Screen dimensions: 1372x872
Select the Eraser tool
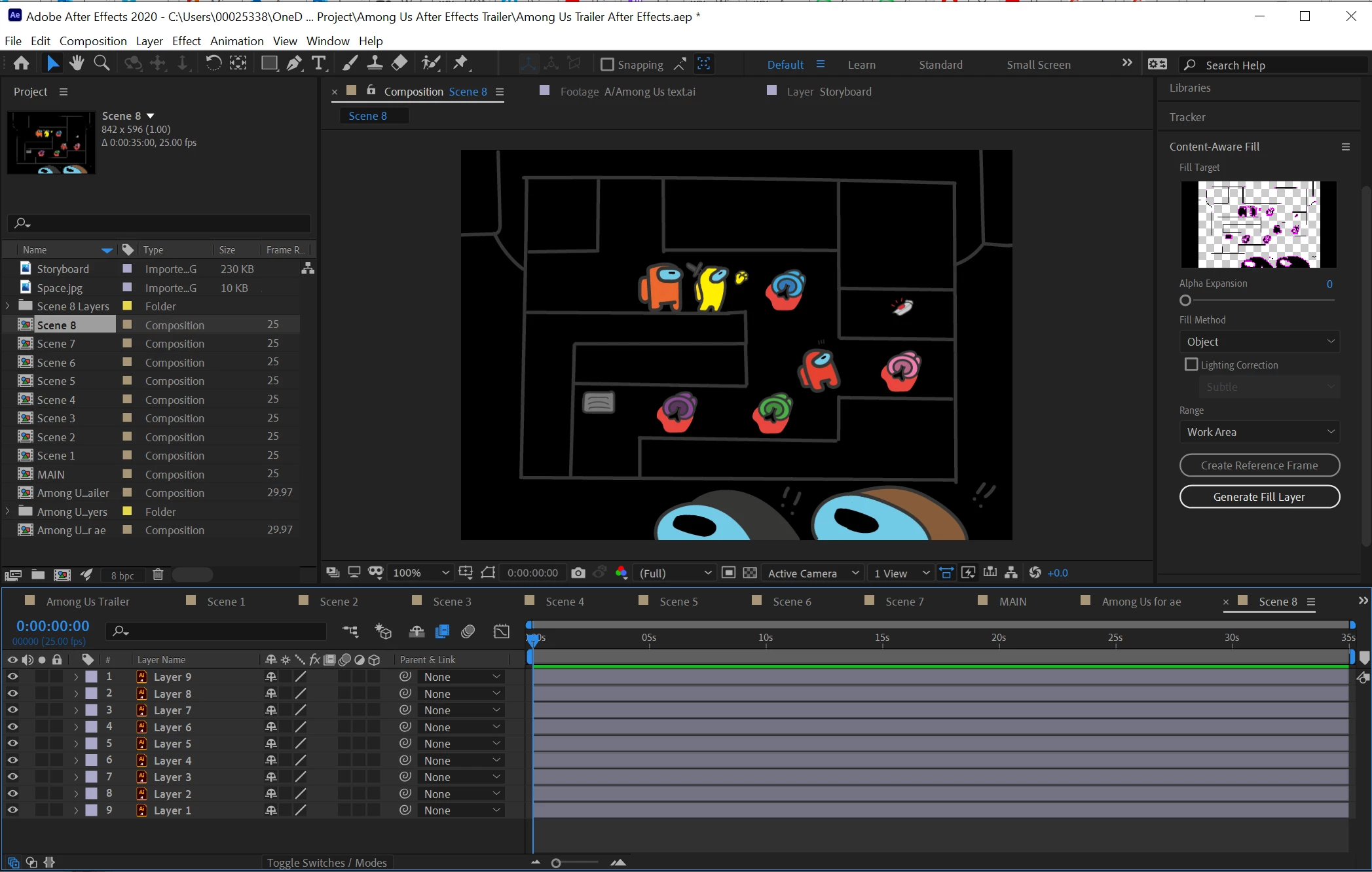tap(399, 63)
